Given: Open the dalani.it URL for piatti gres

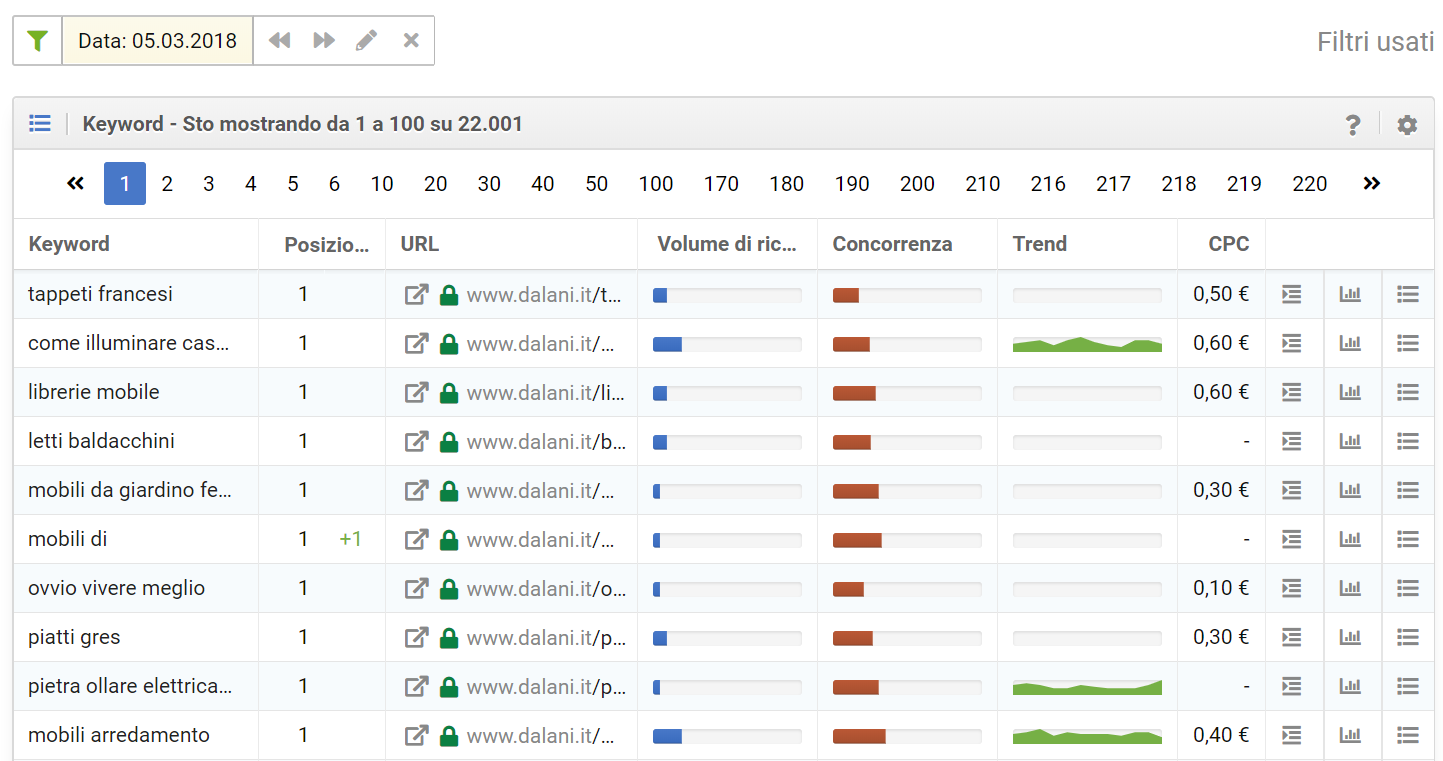Looking at the screenshot, I should point(546,637).
